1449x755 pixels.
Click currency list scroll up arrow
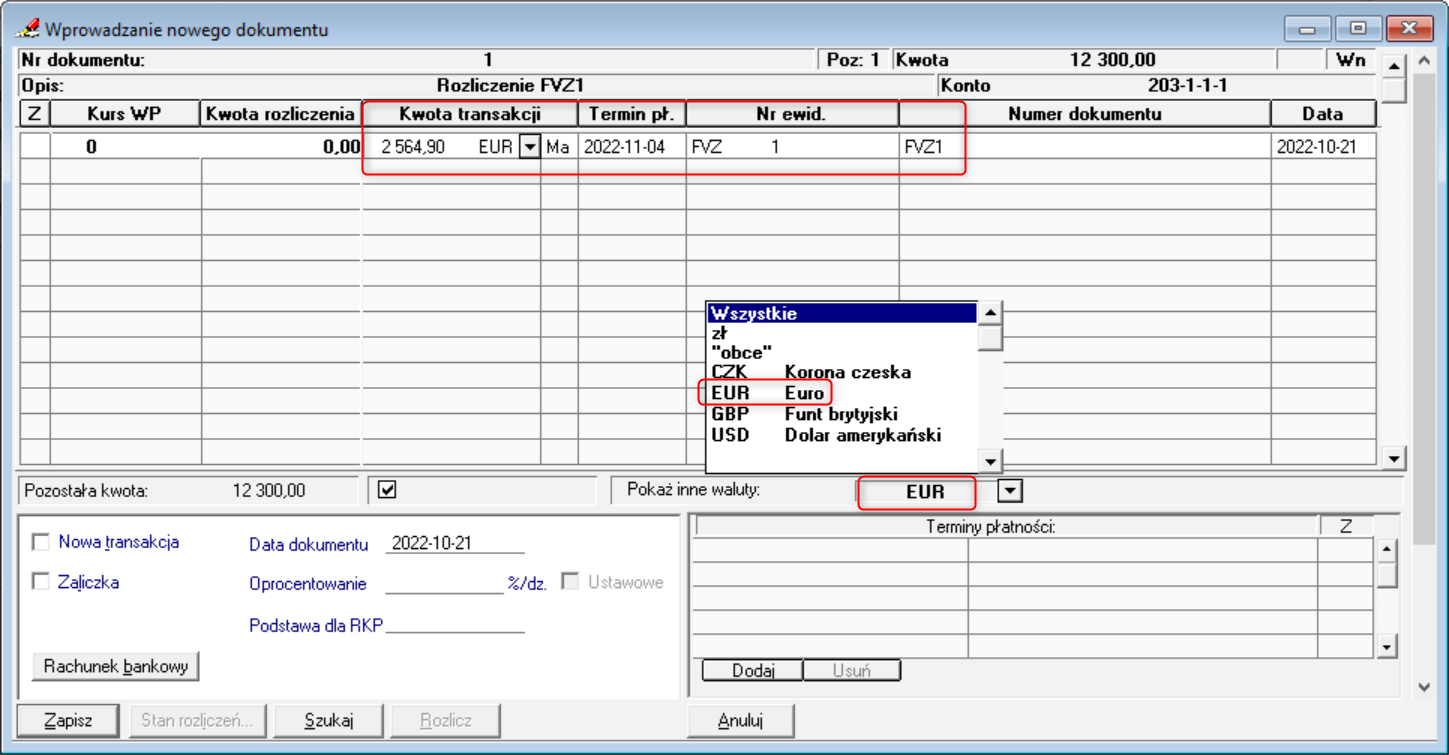coord(990,314)
